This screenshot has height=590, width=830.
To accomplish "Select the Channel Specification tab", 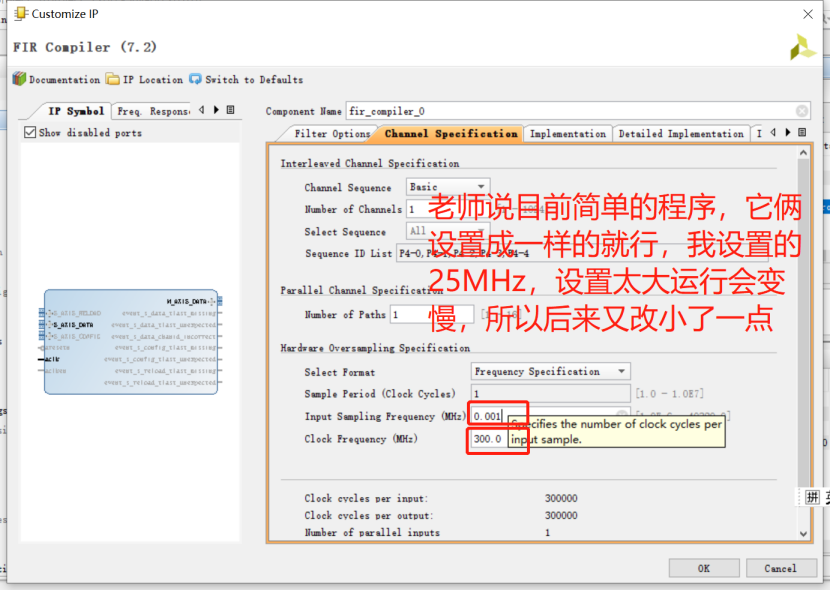I will [450, 133].
